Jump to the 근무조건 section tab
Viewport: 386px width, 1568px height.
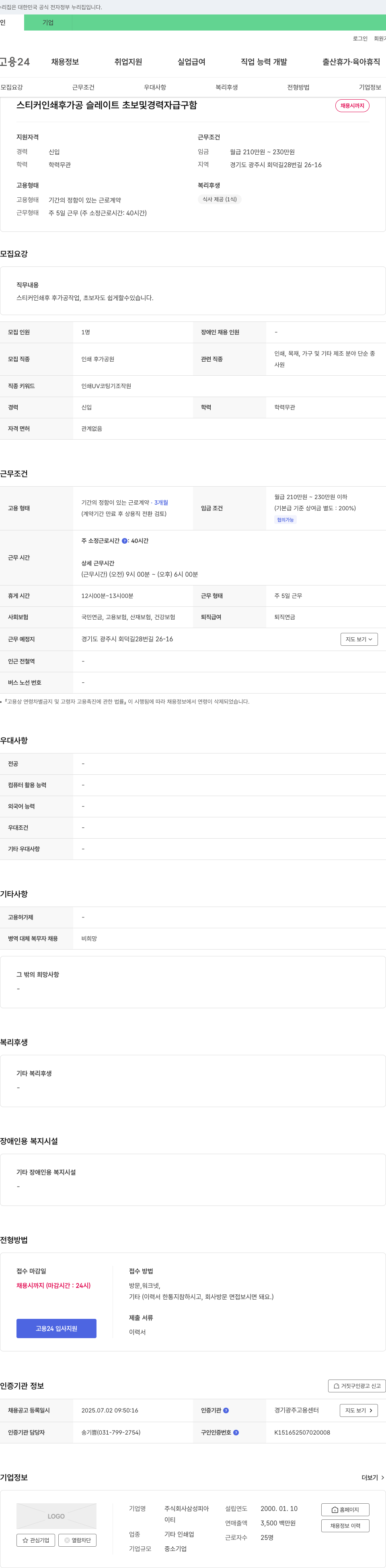pyautogui.click(x=83, y=88)
